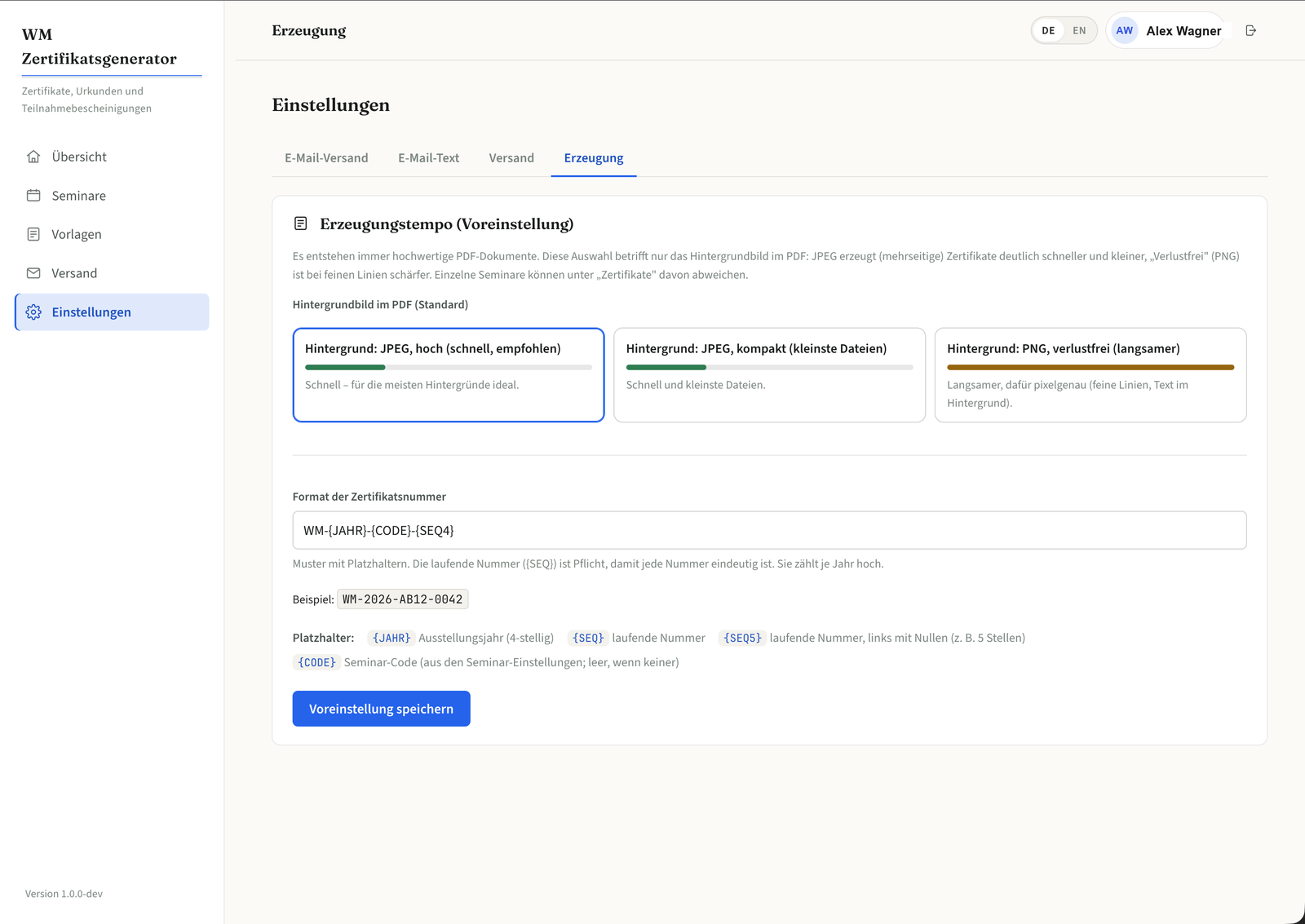
Task: Click the {SEQ5} placeholder chip
Action: click(x=742, y=638)
